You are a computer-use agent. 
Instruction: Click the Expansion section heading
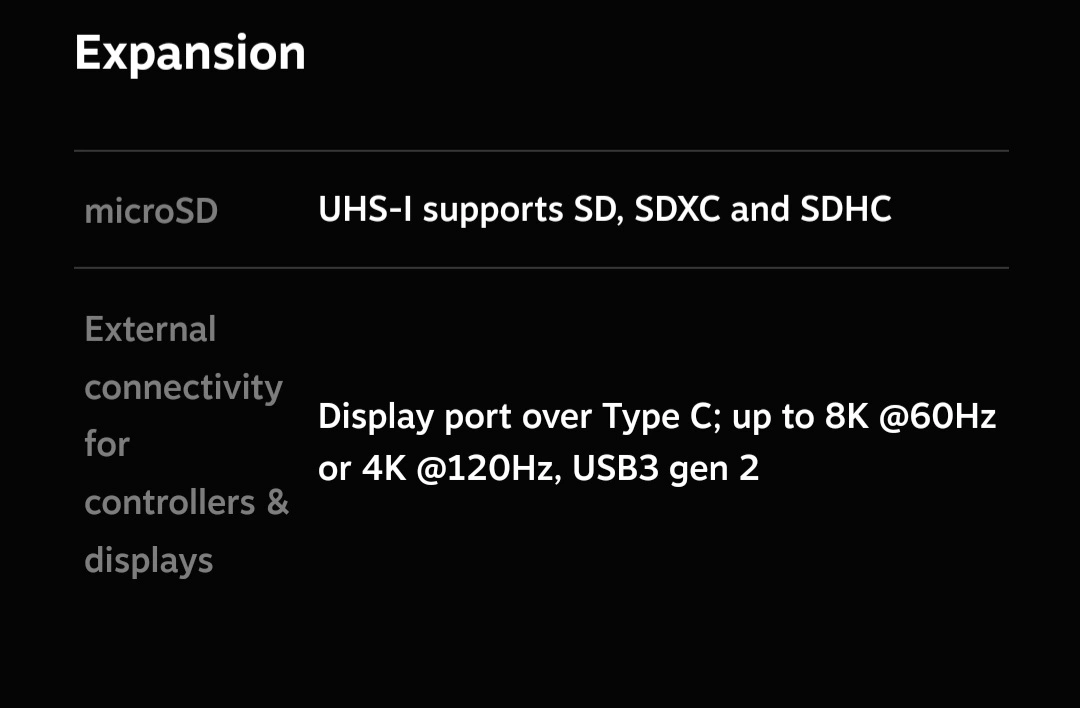click(190, 53)
